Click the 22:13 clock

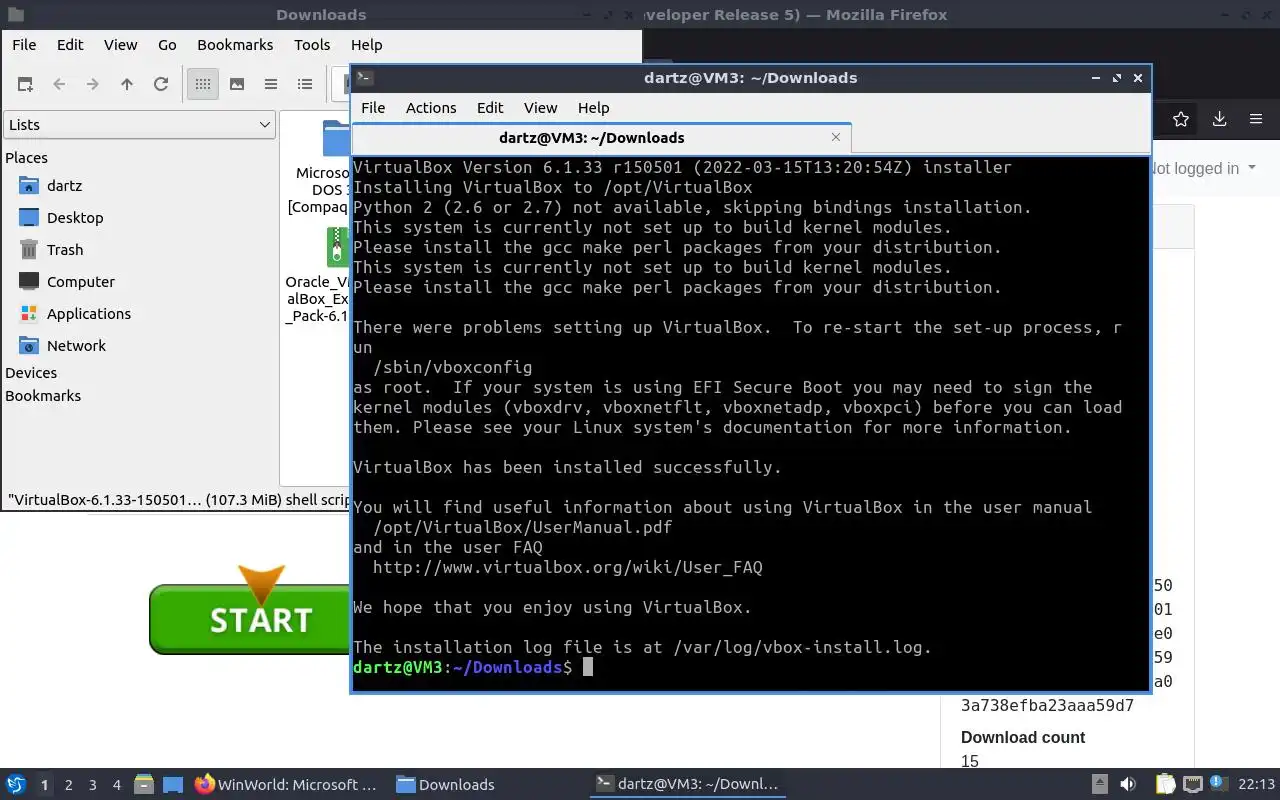click(x=1256, y=785)
